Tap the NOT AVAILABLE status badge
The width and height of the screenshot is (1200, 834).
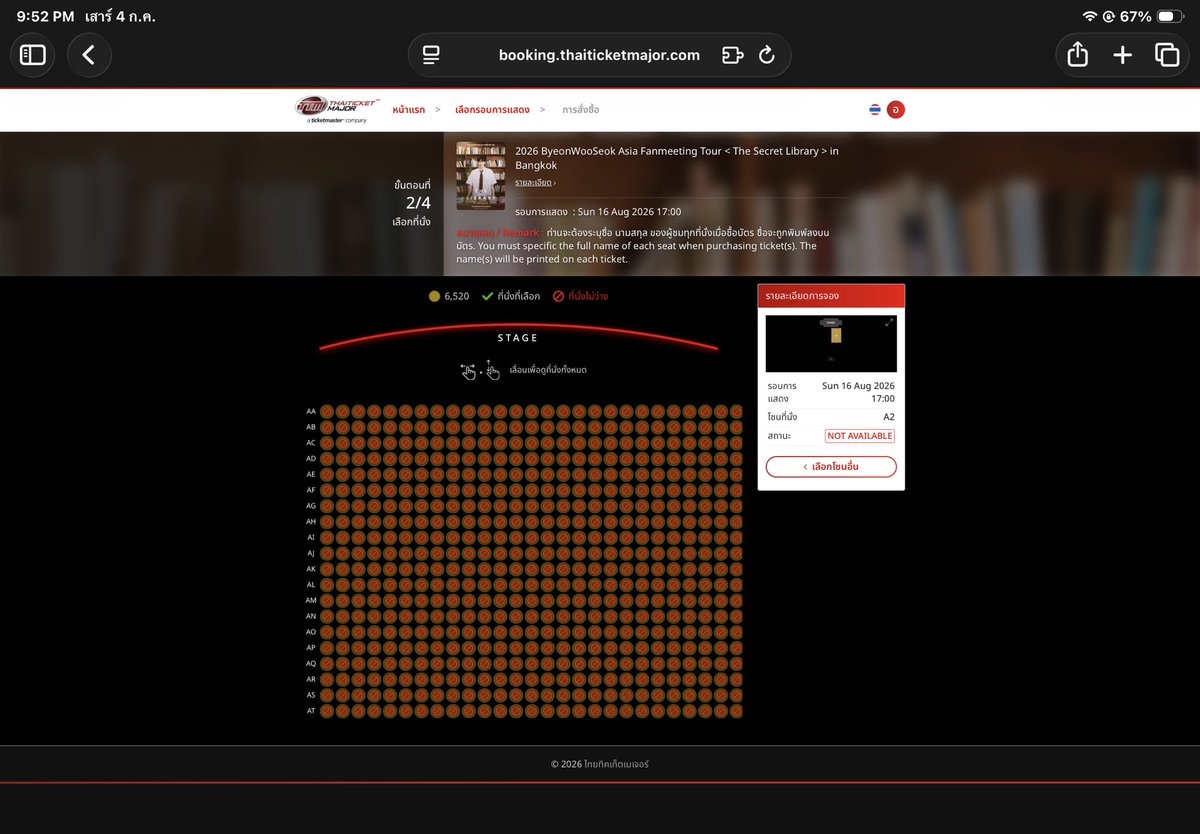click(x=859, y=436)
